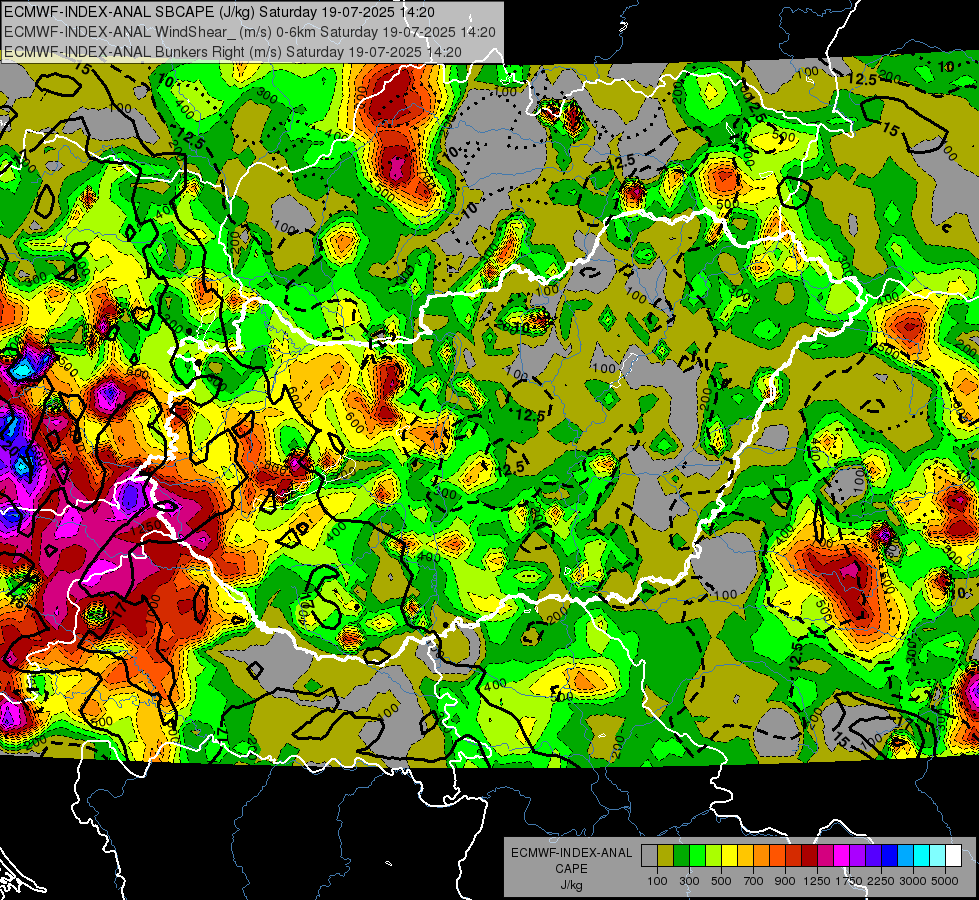Click the J/kg unit label in legend

tap(571, 885)
